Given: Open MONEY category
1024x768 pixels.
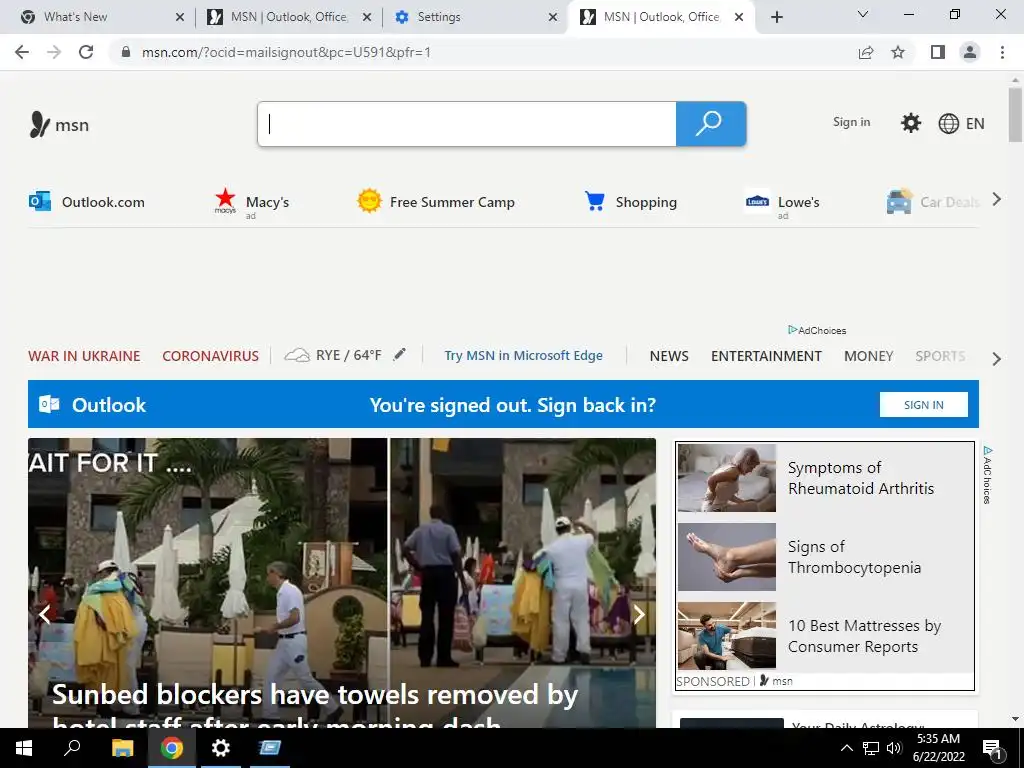Looking at the screenshot, I should pos(869,356).
